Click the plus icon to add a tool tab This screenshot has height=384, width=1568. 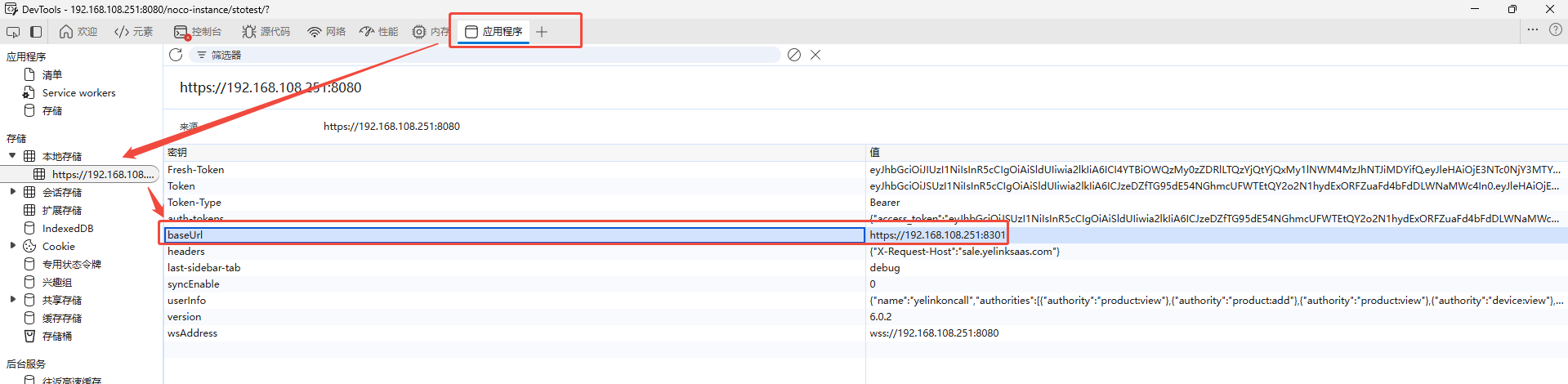(x=542, y=32)
